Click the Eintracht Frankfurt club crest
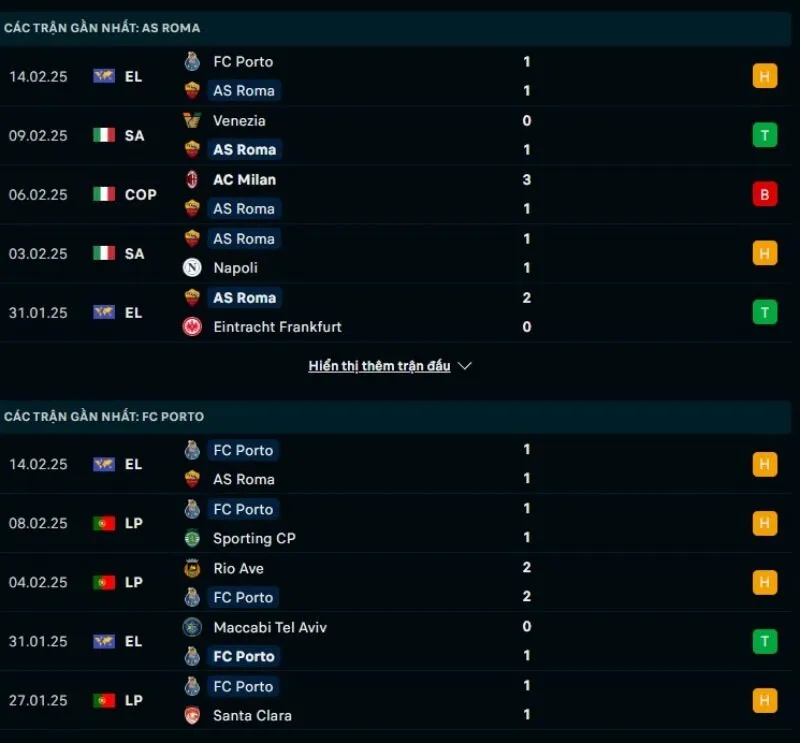 tap(192, 326)
